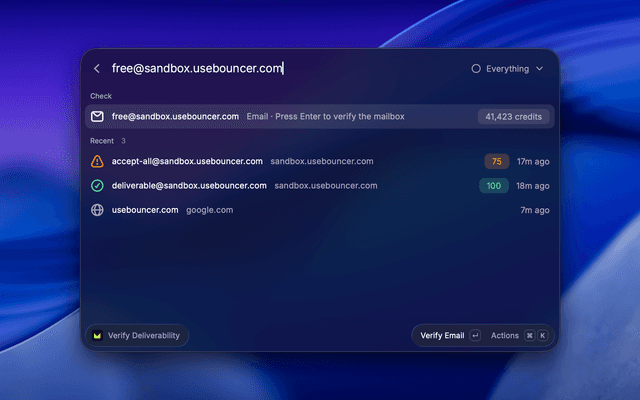Click the orange 75 score badge
Image resolution: width=640 pixels, height=400 pixels.
(x=497, y=161)
